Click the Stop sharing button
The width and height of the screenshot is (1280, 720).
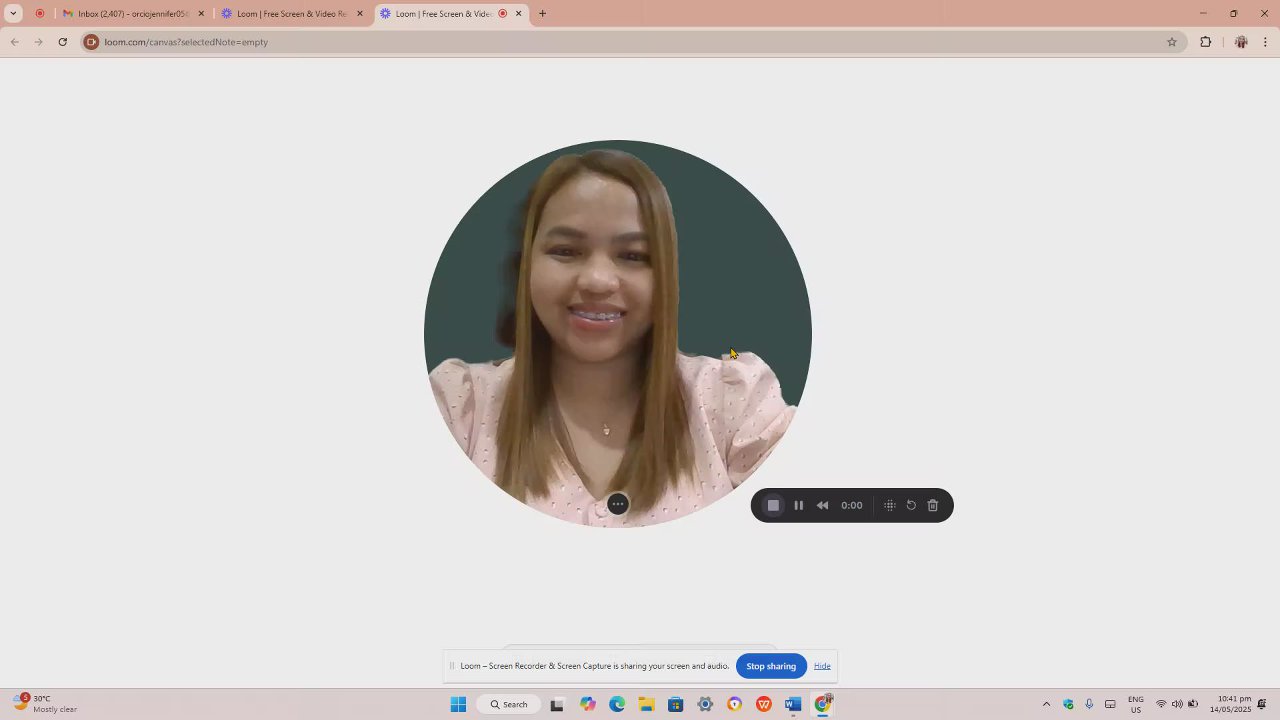click(771, 666)
